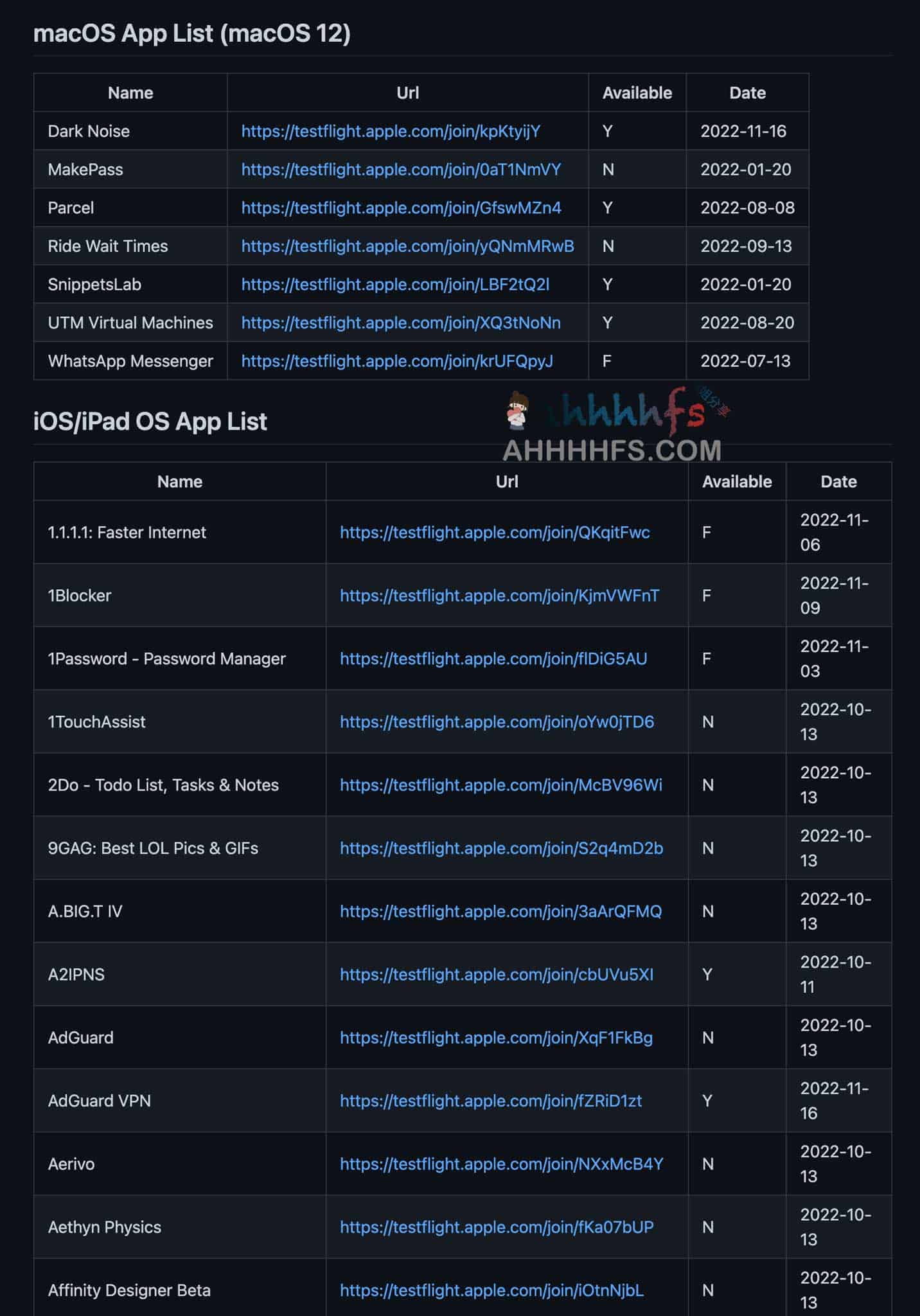Open the Dark Noise TestFlight link
The height and width of the screenshot is (1316, 920).
click(x=391, y=131)
